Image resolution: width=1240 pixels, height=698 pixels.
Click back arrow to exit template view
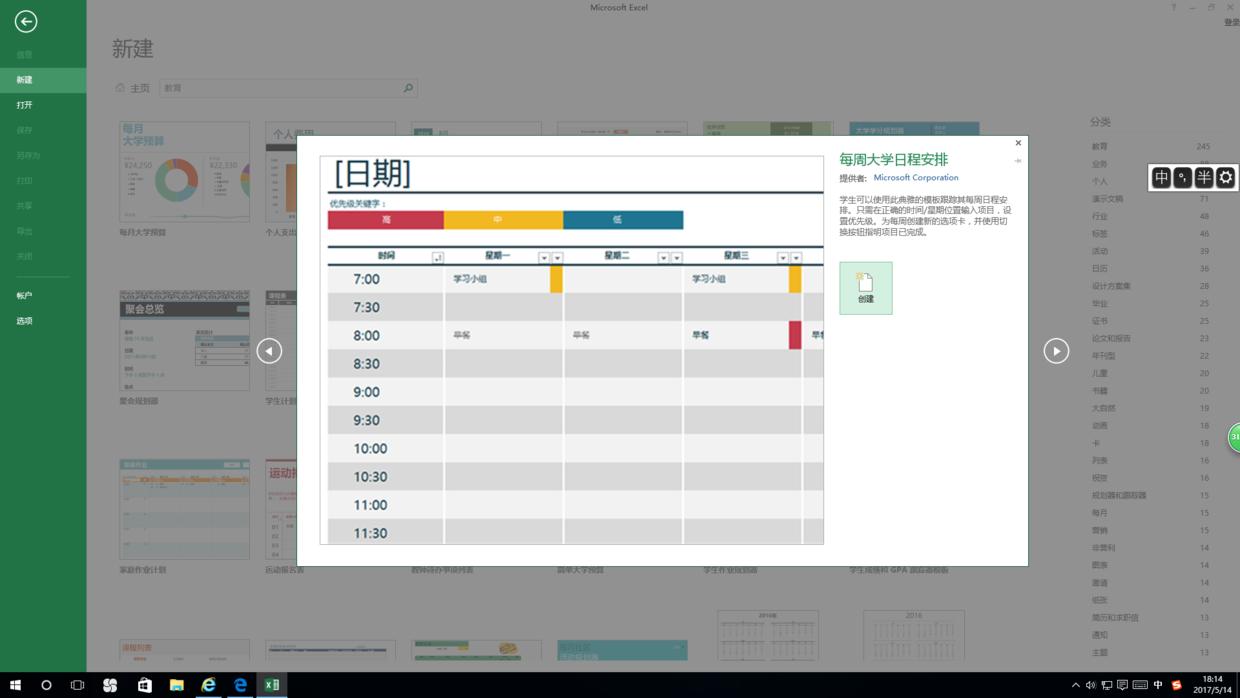pos(27,20)
